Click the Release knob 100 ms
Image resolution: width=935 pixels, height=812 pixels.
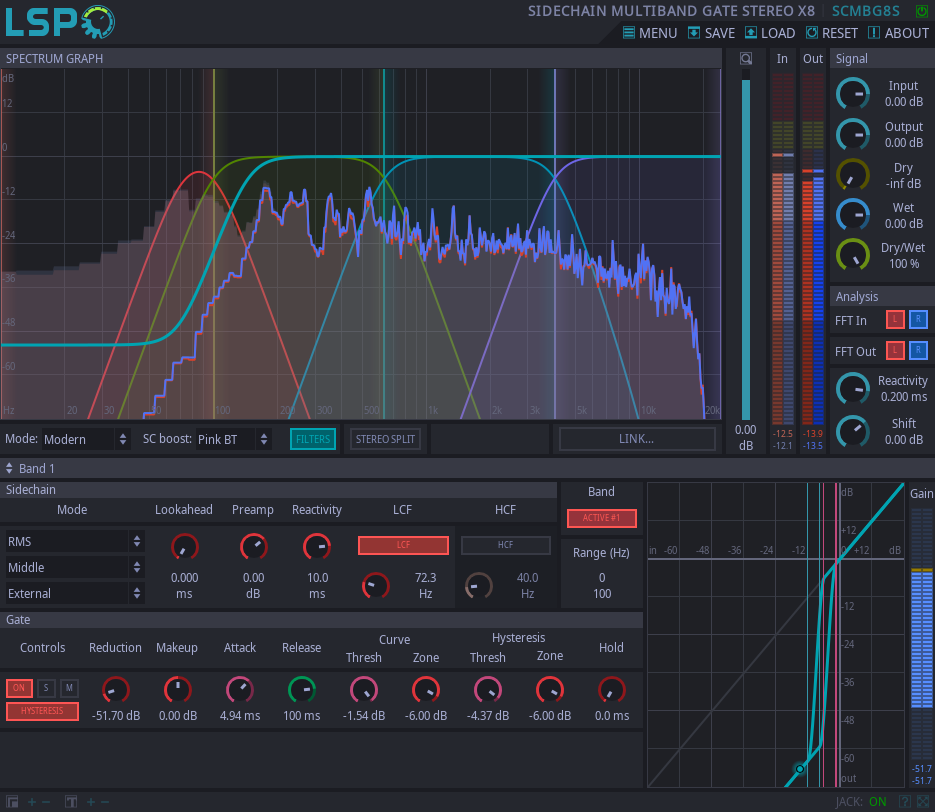pos(302,690)
